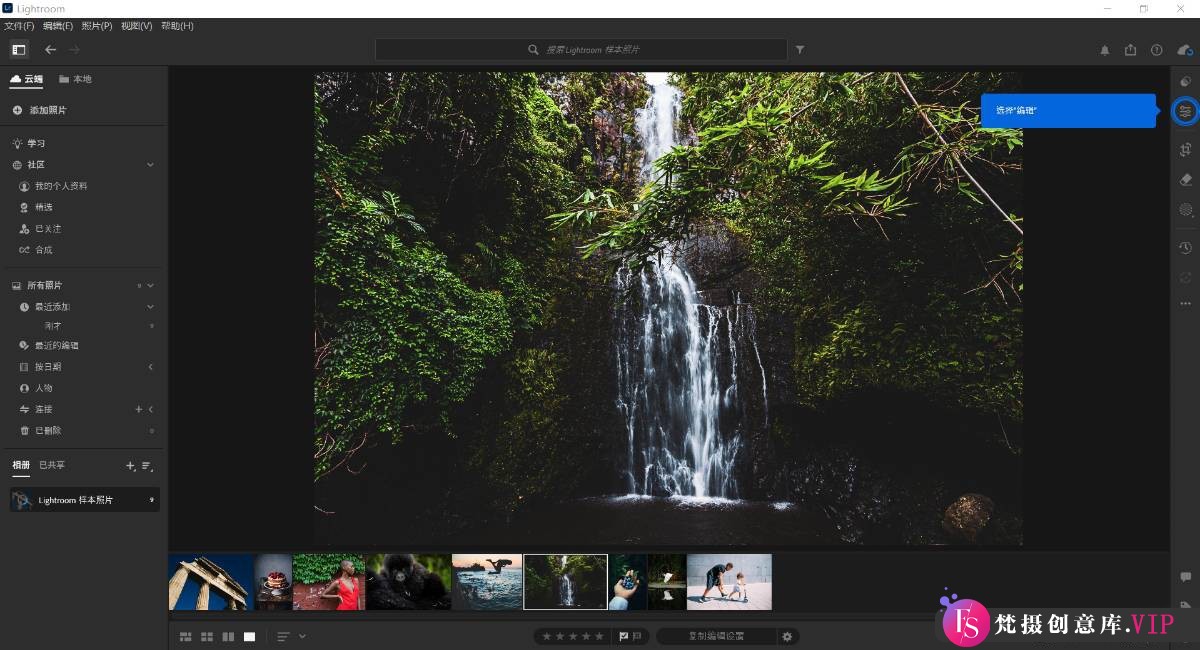This screenshot has width=1200, height=650.
Task: Select the Greek temple columns thumbnail
Action: pyautogui.click(x=211, y=582)
